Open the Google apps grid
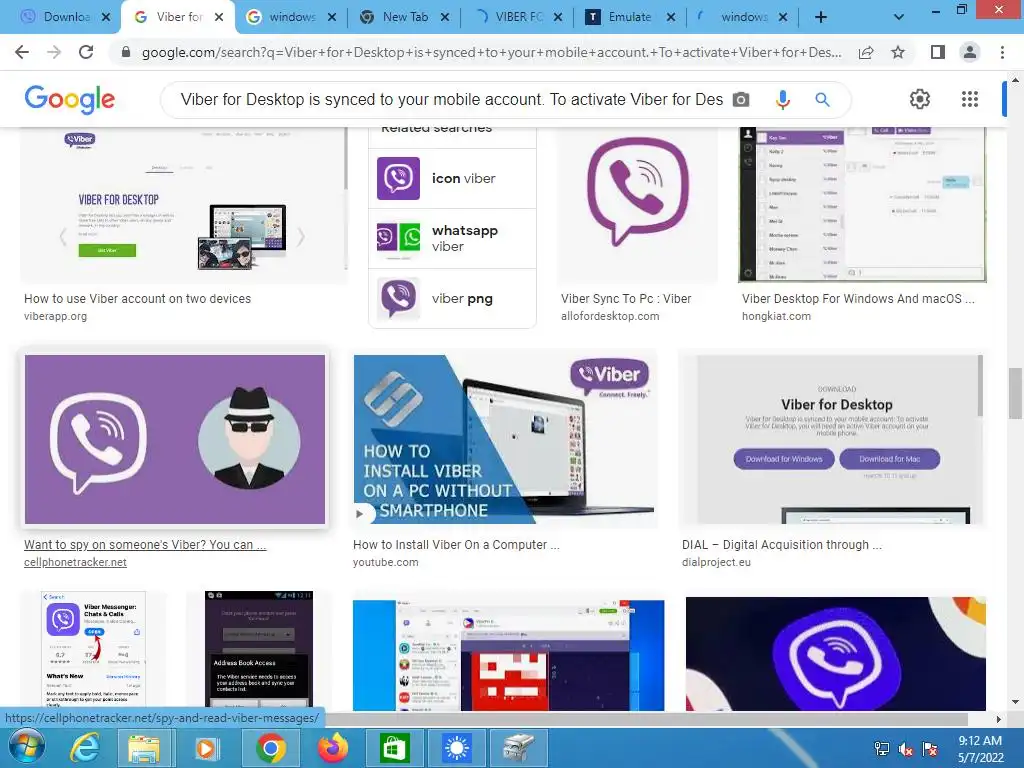This screenshot has width=1024, height=768. [970, 99]
